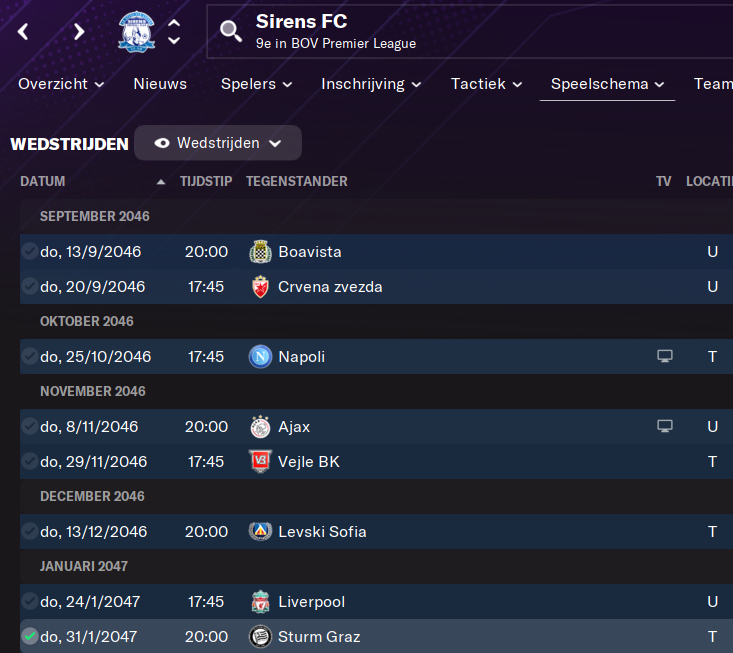733x653 pixels.
Task: Open the Wedstrijden view dropdown
Action: pos(218,143)
